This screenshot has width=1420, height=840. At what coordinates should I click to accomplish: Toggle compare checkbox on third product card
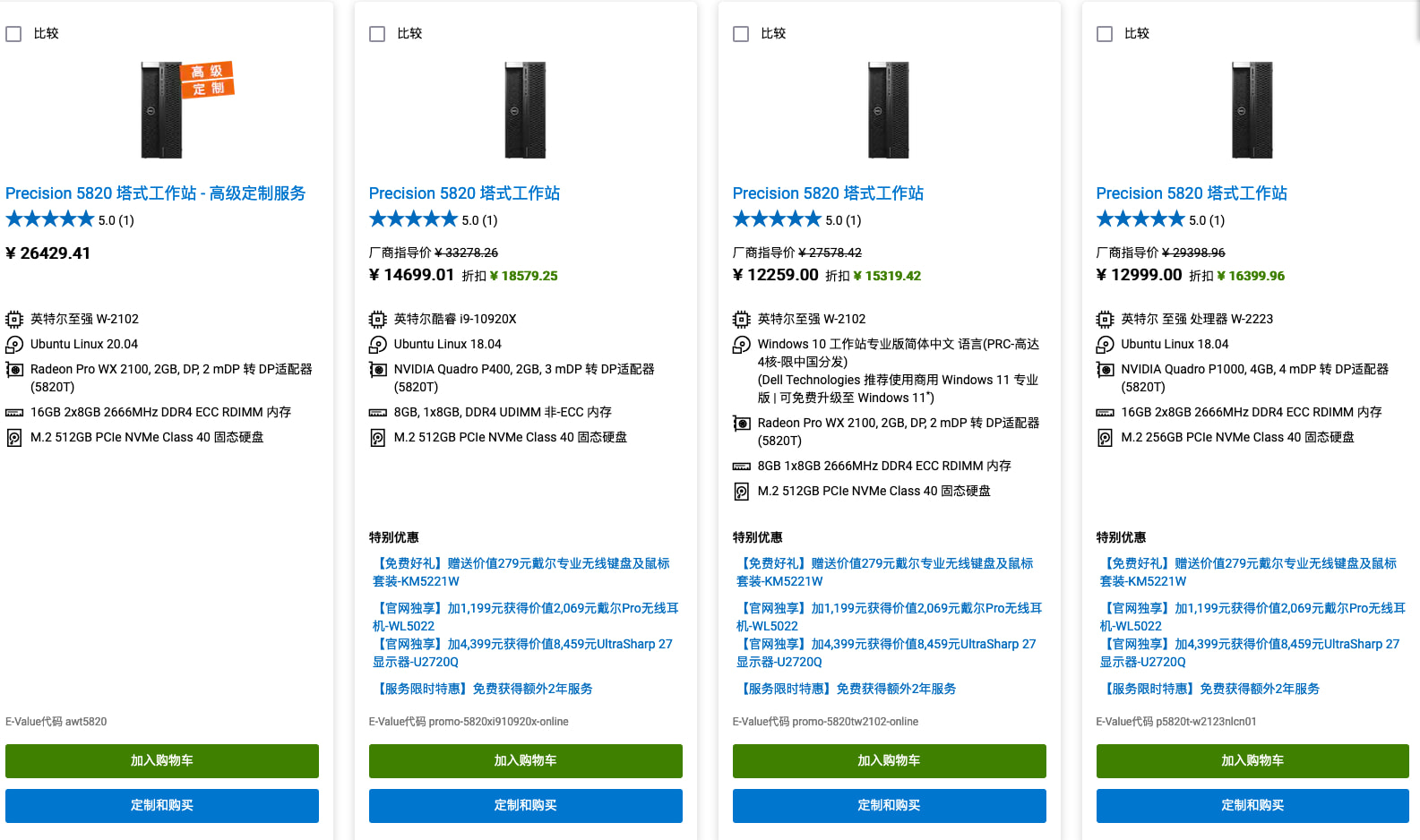tap(741, 34)
